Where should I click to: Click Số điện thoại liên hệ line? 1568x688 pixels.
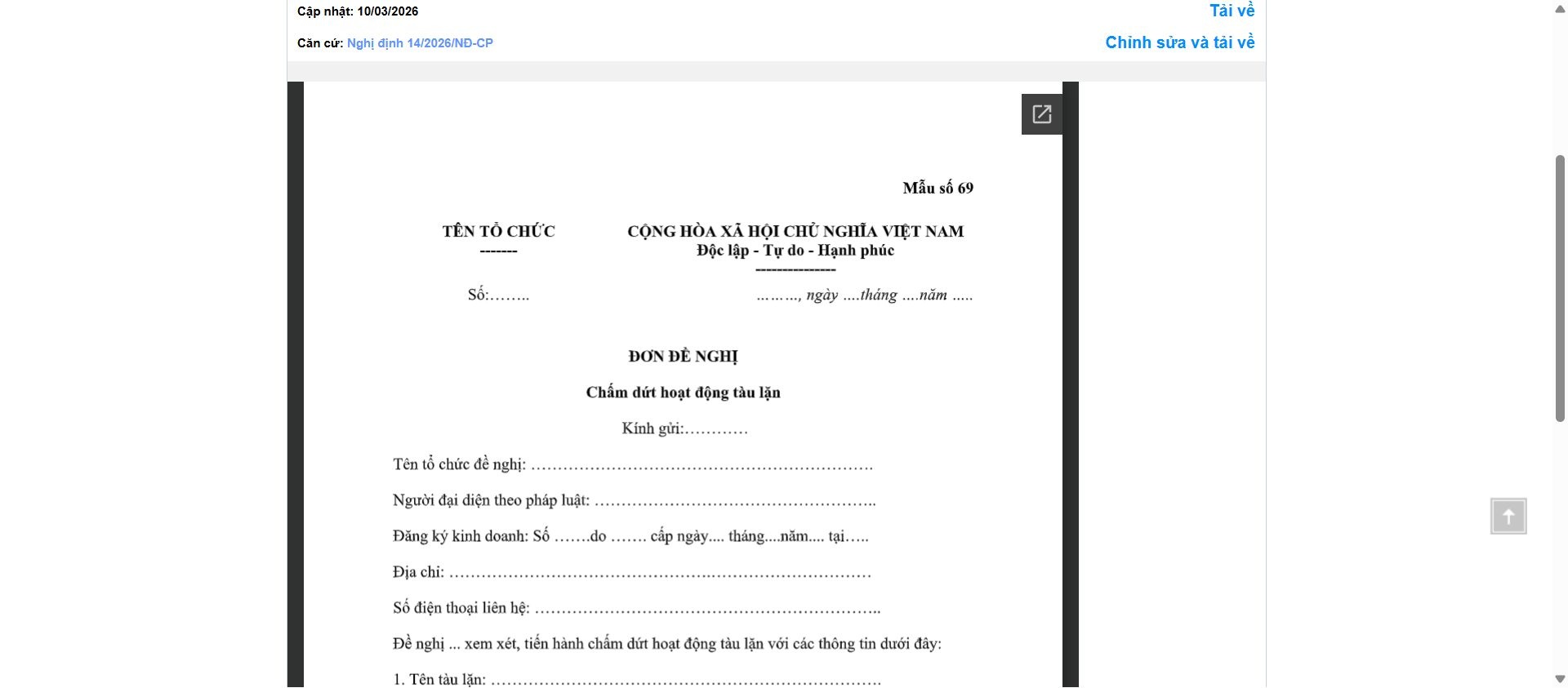click(x=637, y=608)
